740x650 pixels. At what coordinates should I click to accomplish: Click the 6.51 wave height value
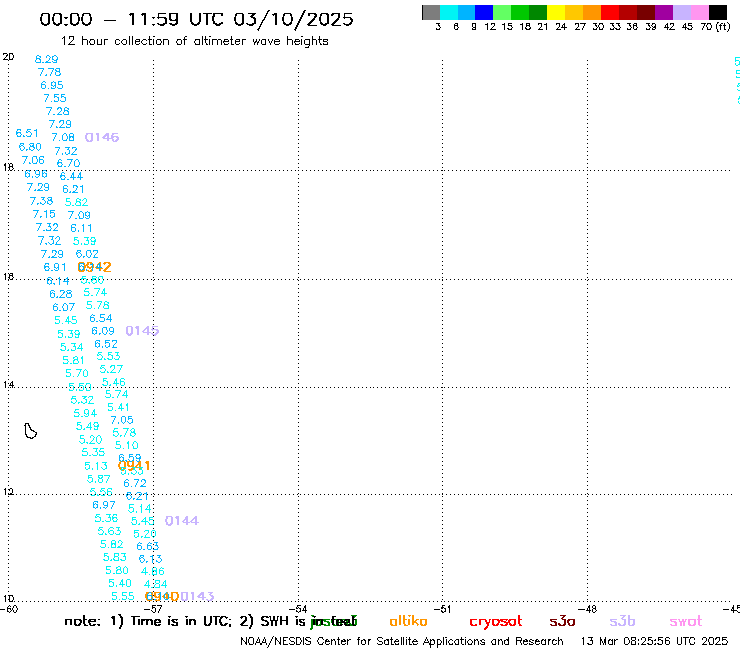coord(27,134)
